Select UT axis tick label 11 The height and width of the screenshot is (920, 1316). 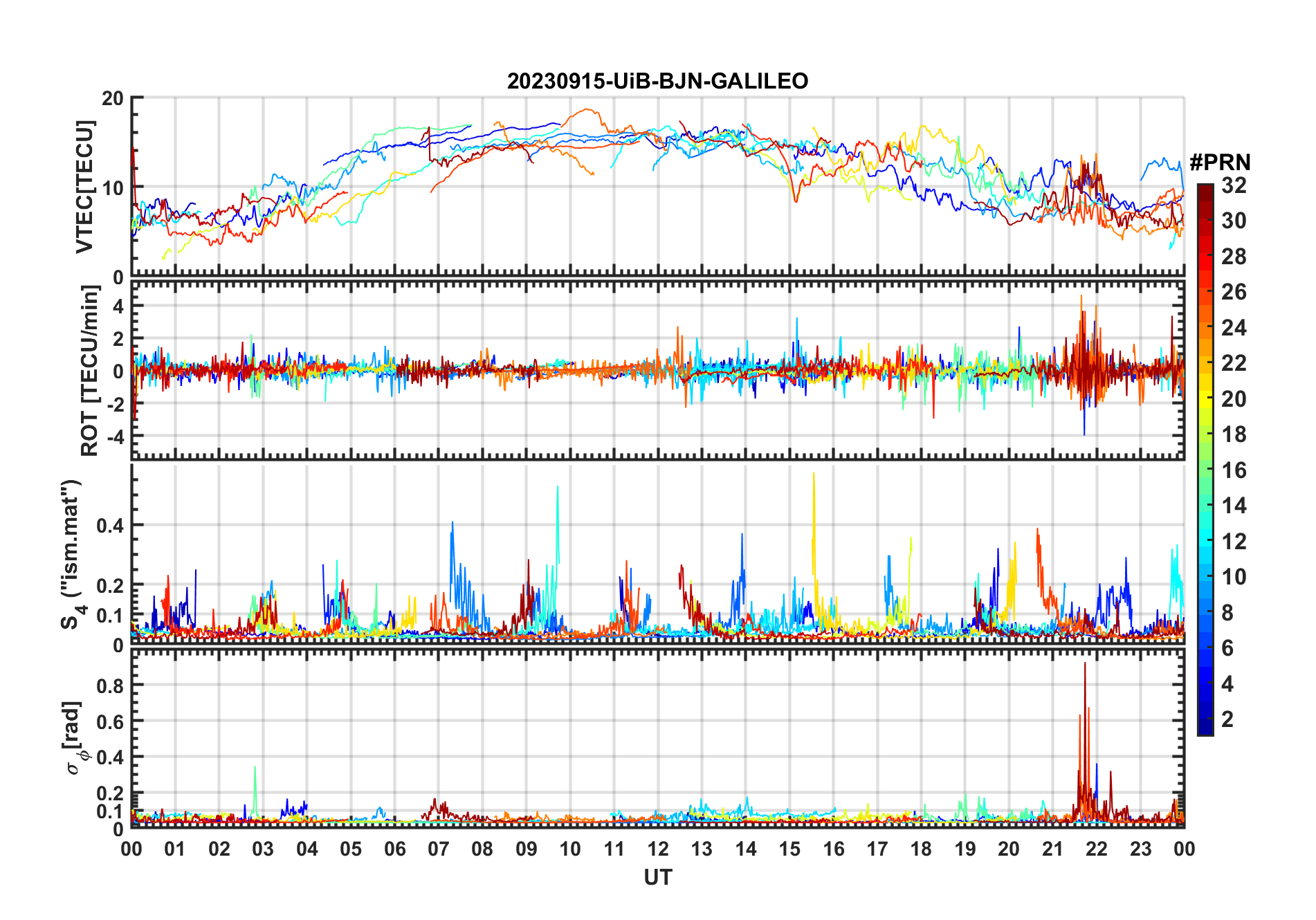(614, 849)
